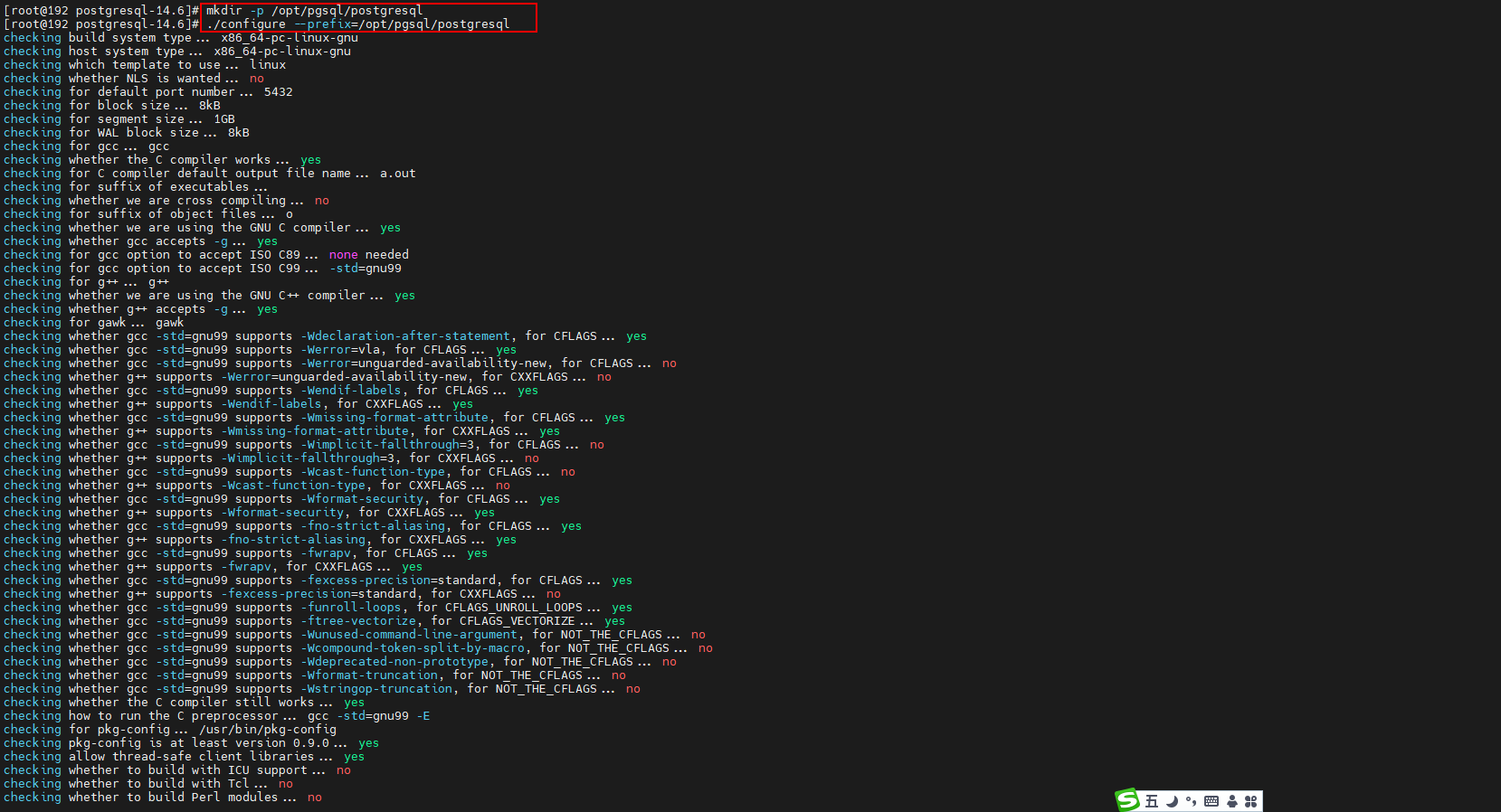Click the host system type value x86_64-pc-linux-gnu
The image size is (1501, 812).
click(282, 52)
